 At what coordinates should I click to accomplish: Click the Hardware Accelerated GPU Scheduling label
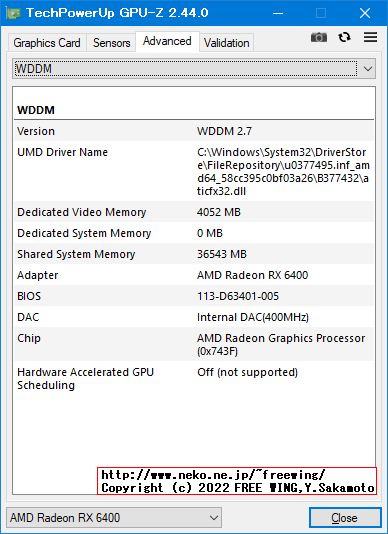click(85, 379)
